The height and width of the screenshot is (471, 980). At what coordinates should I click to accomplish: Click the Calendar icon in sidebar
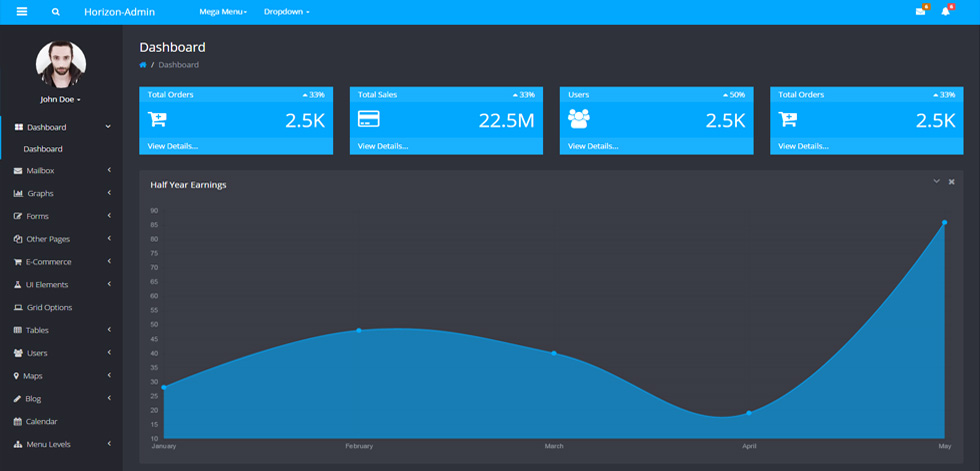tap(18, 422)
